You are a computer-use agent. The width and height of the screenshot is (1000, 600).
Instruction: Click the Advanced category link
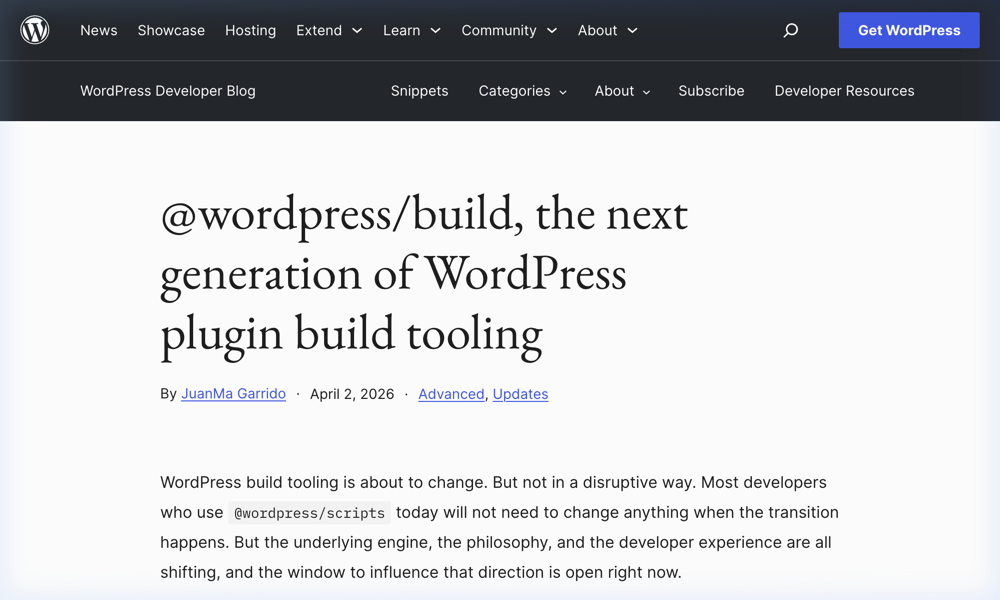(451, 394)
